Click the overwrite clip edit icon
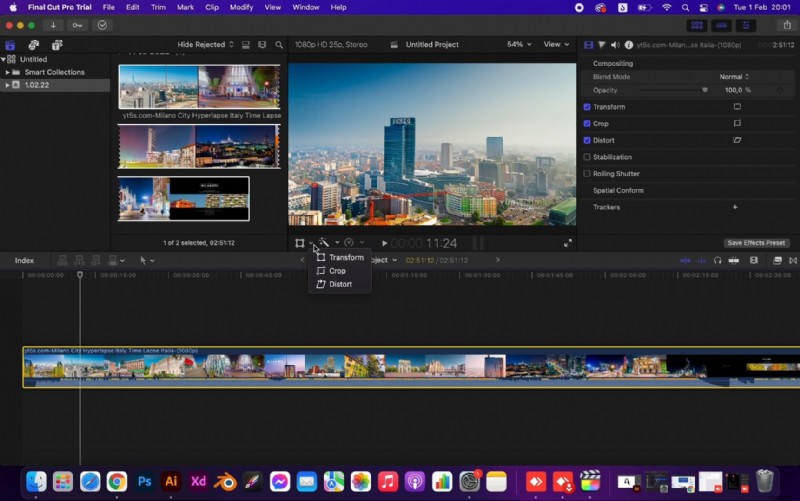Screen dimensions: 800x501 113,261
